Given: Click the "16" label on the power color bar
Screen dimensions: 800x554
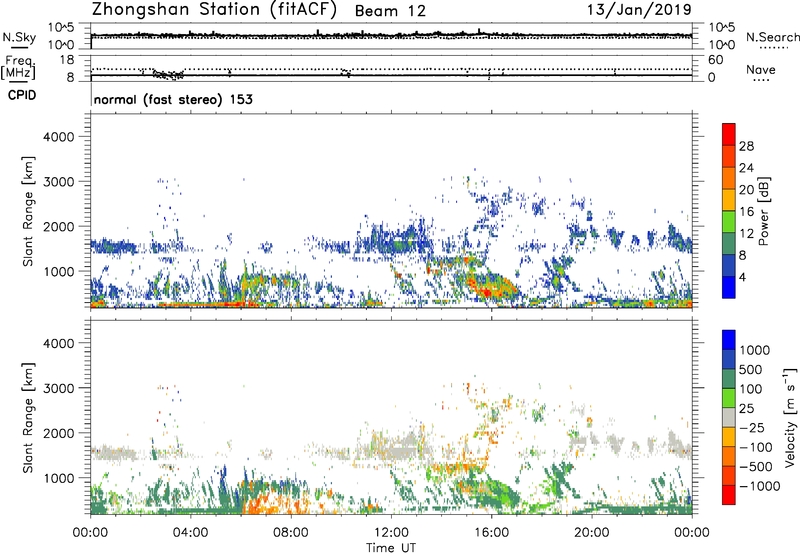Looking at the screenshot, I should 746,212.
